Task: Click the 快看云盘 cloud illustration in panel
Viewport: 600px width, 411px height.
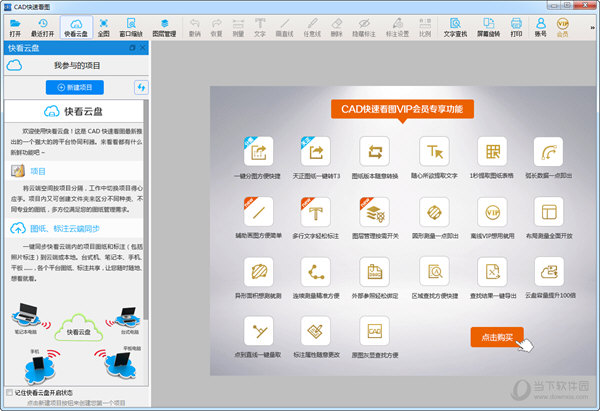Action: [x=79, y=328]
